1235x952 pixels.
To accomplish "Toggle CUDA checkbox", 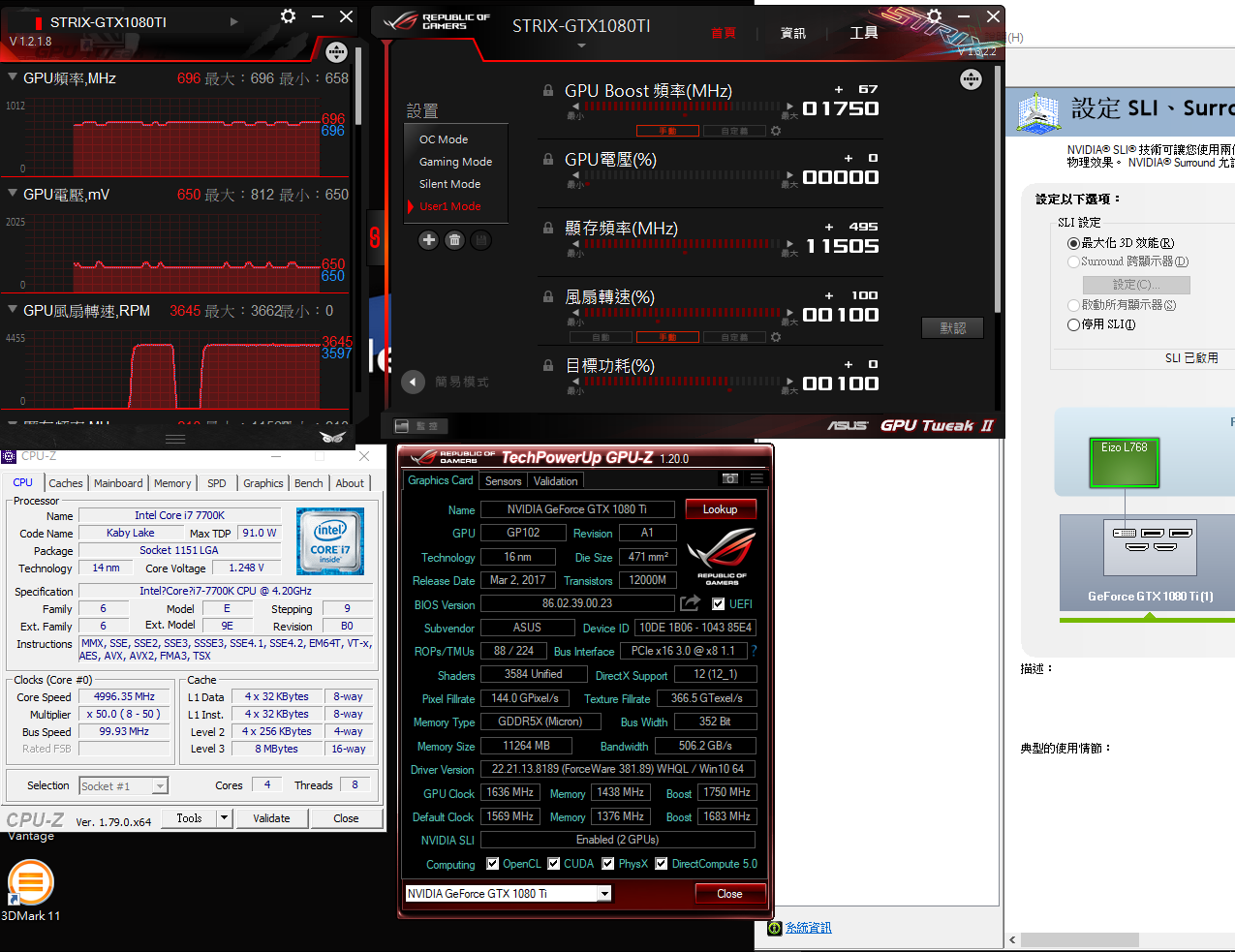I will point(554,864).
